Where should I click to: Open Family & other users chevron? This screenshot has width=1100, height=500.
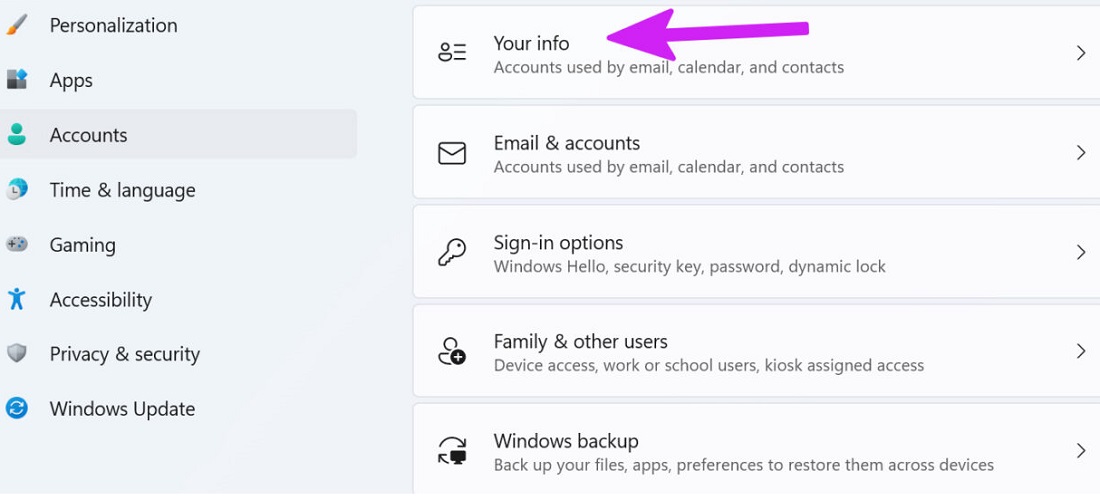(1080, 351)
